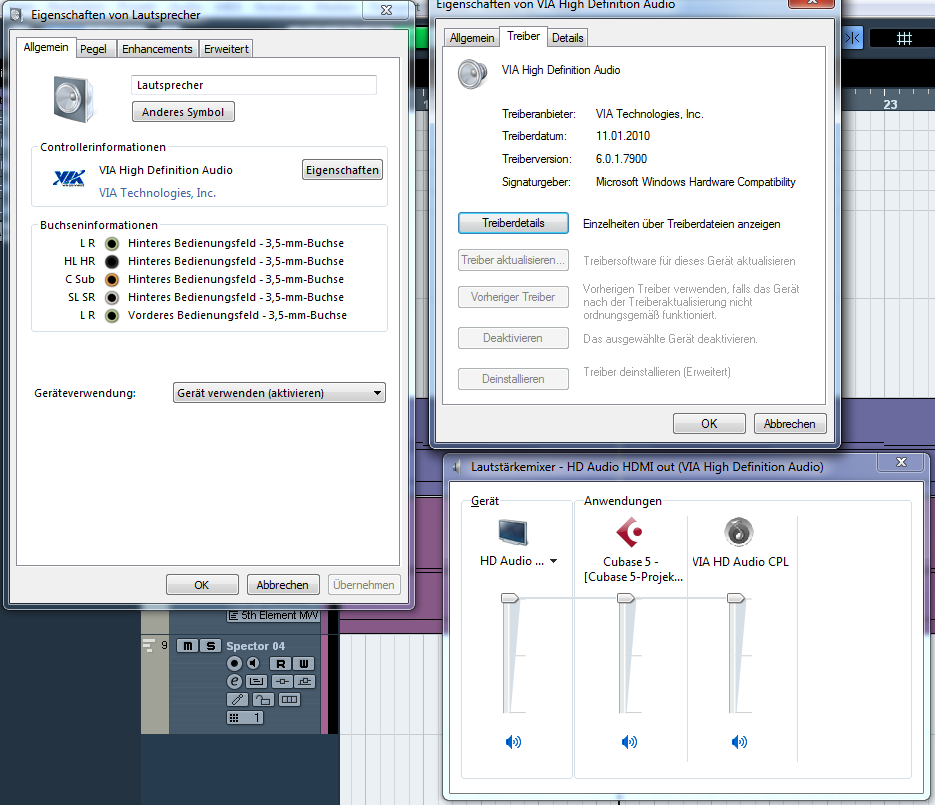Click the Edit In-Place pencil button on Spector 04
The image size is (935, 805).
[237, 699]
